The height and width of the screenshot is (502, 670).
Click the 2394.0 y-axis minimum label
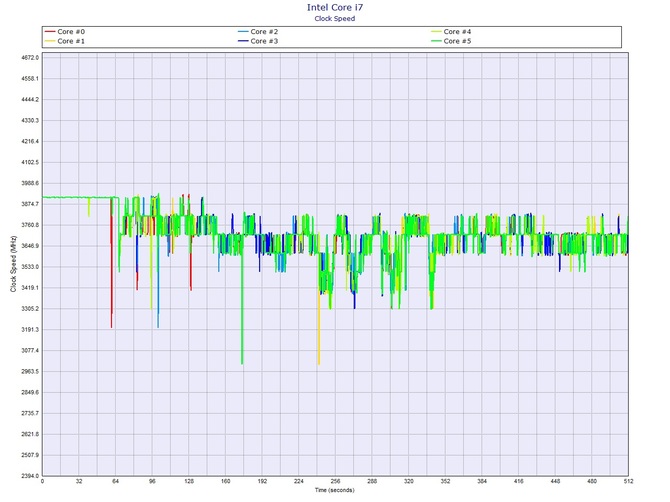pyautogui.click(x=30, y=476)
